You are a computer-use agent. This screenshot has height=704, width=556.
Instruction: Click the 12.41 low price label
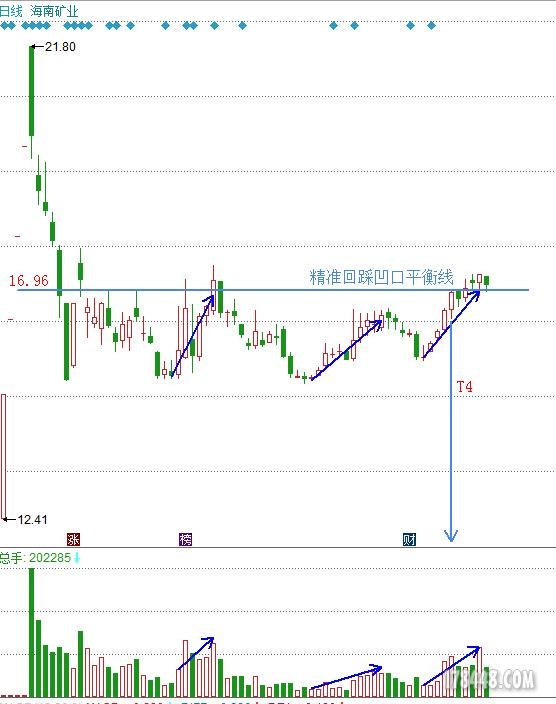[32, 519]
